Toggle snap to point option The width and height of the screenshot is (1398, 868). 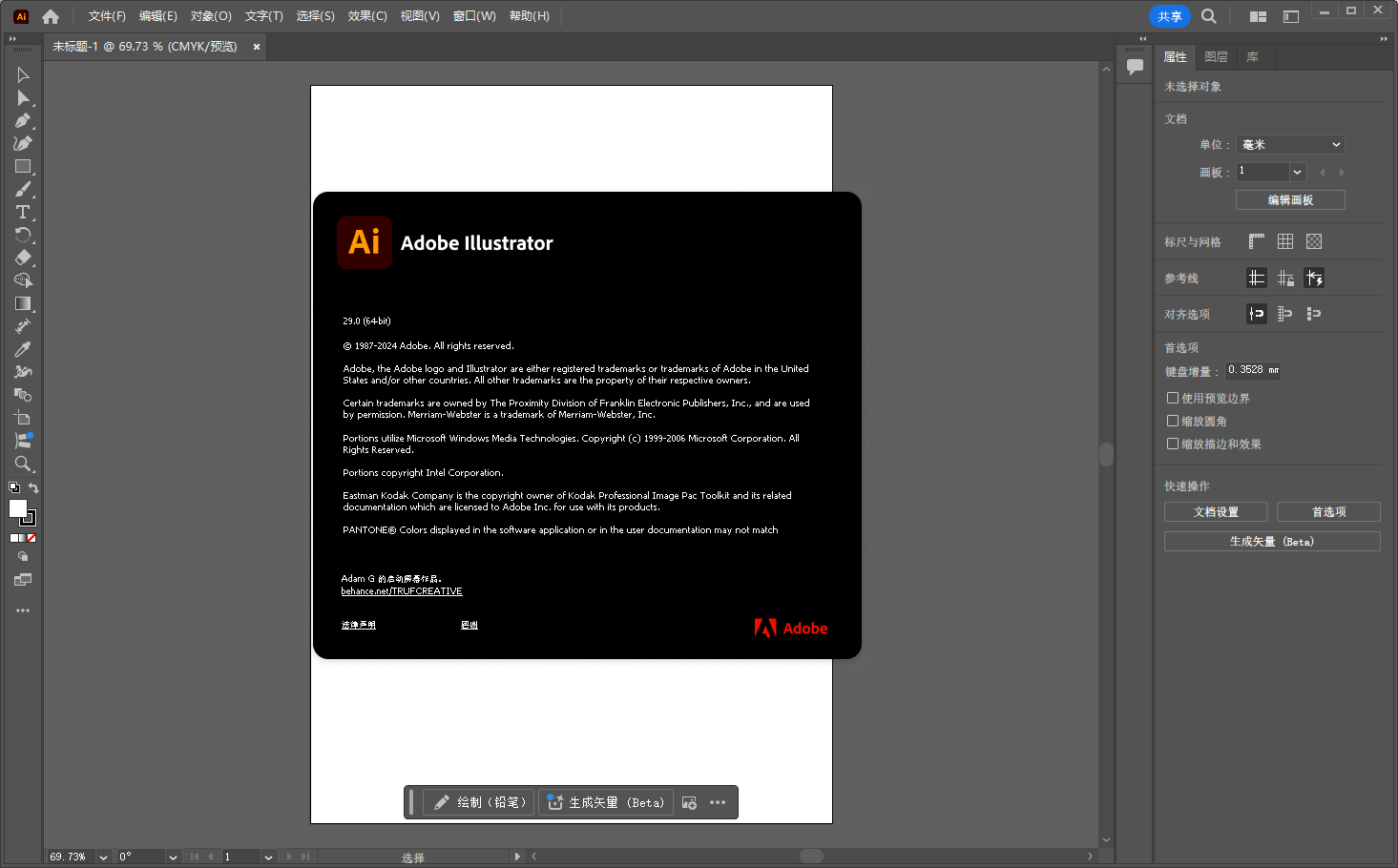coord(1257,314)
